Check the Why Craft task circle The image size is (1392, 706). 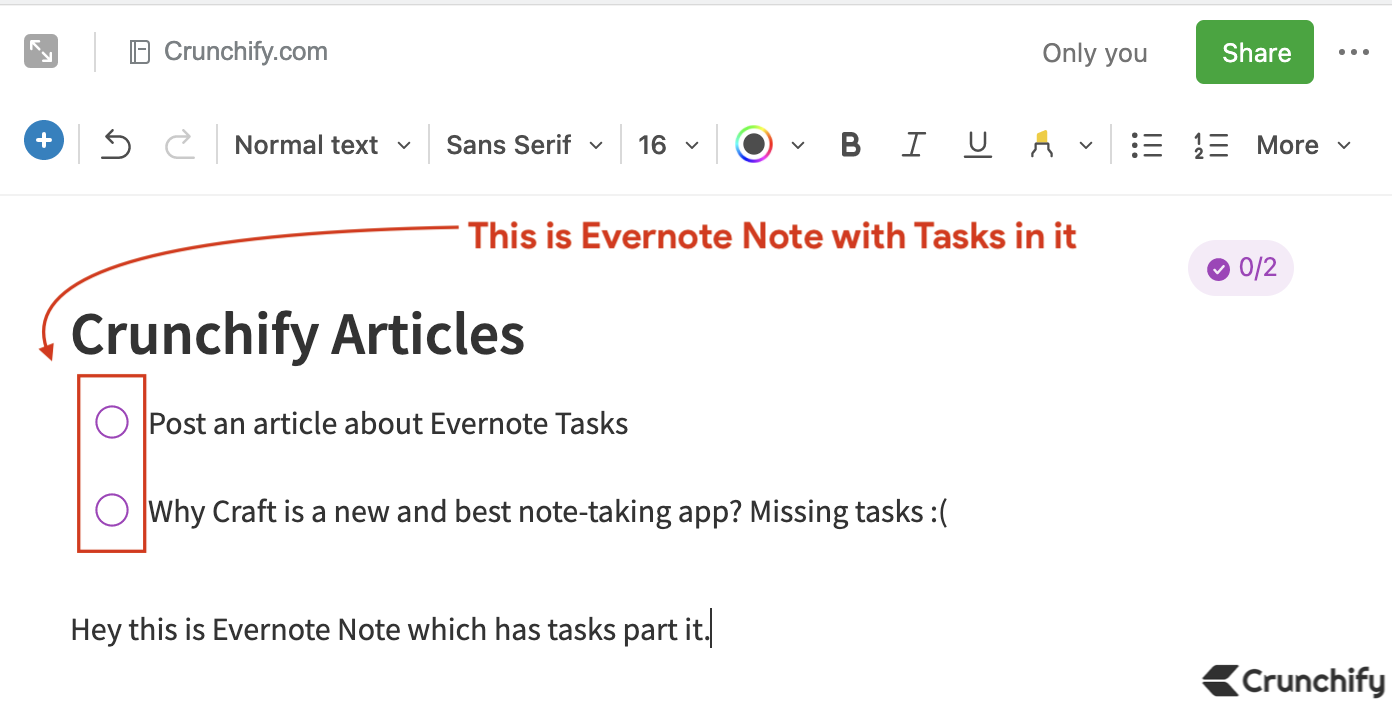point(112,510)
